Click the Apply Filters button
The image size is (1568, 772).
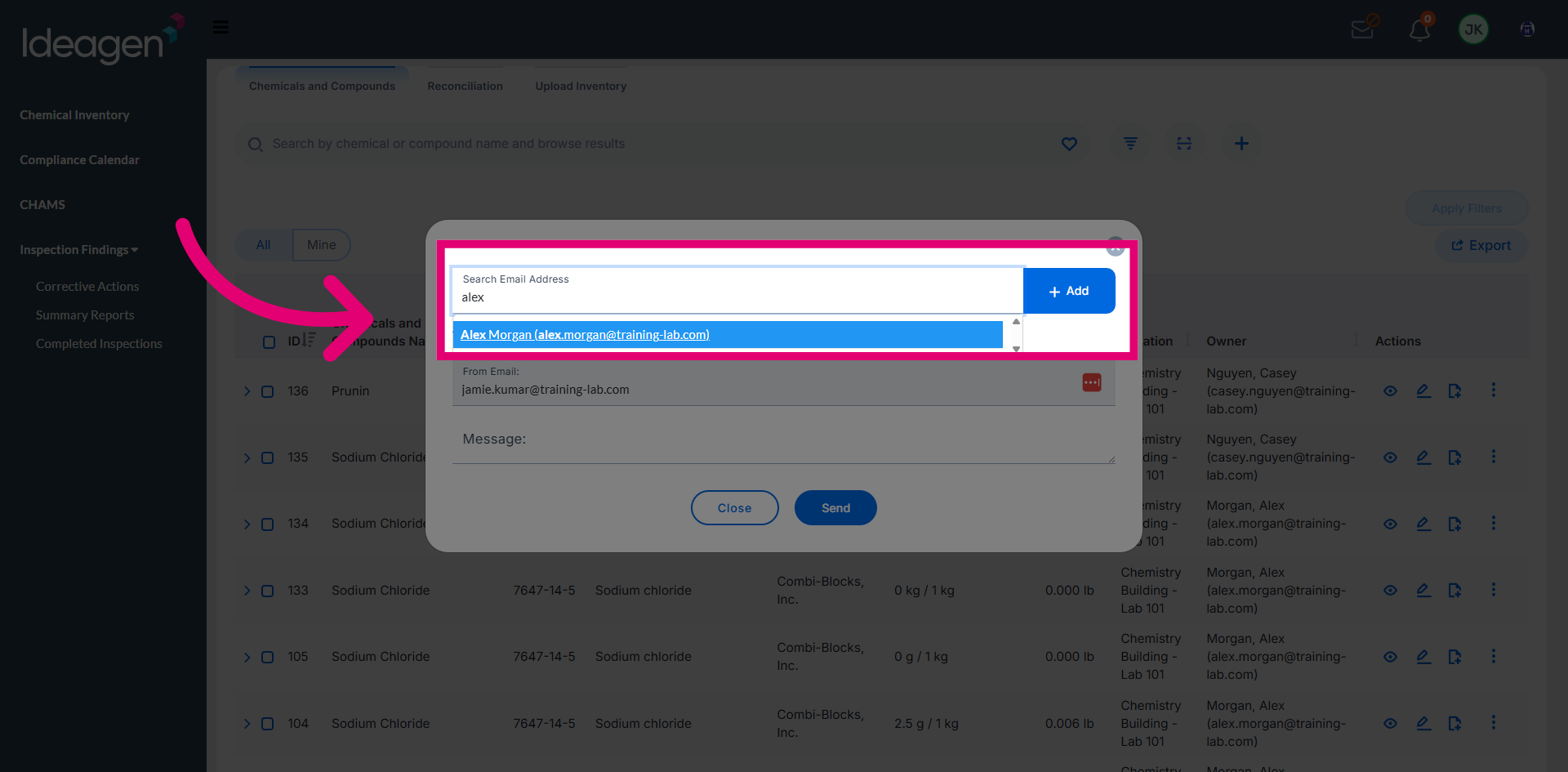pyautogui.click(x=1467, y=208)
